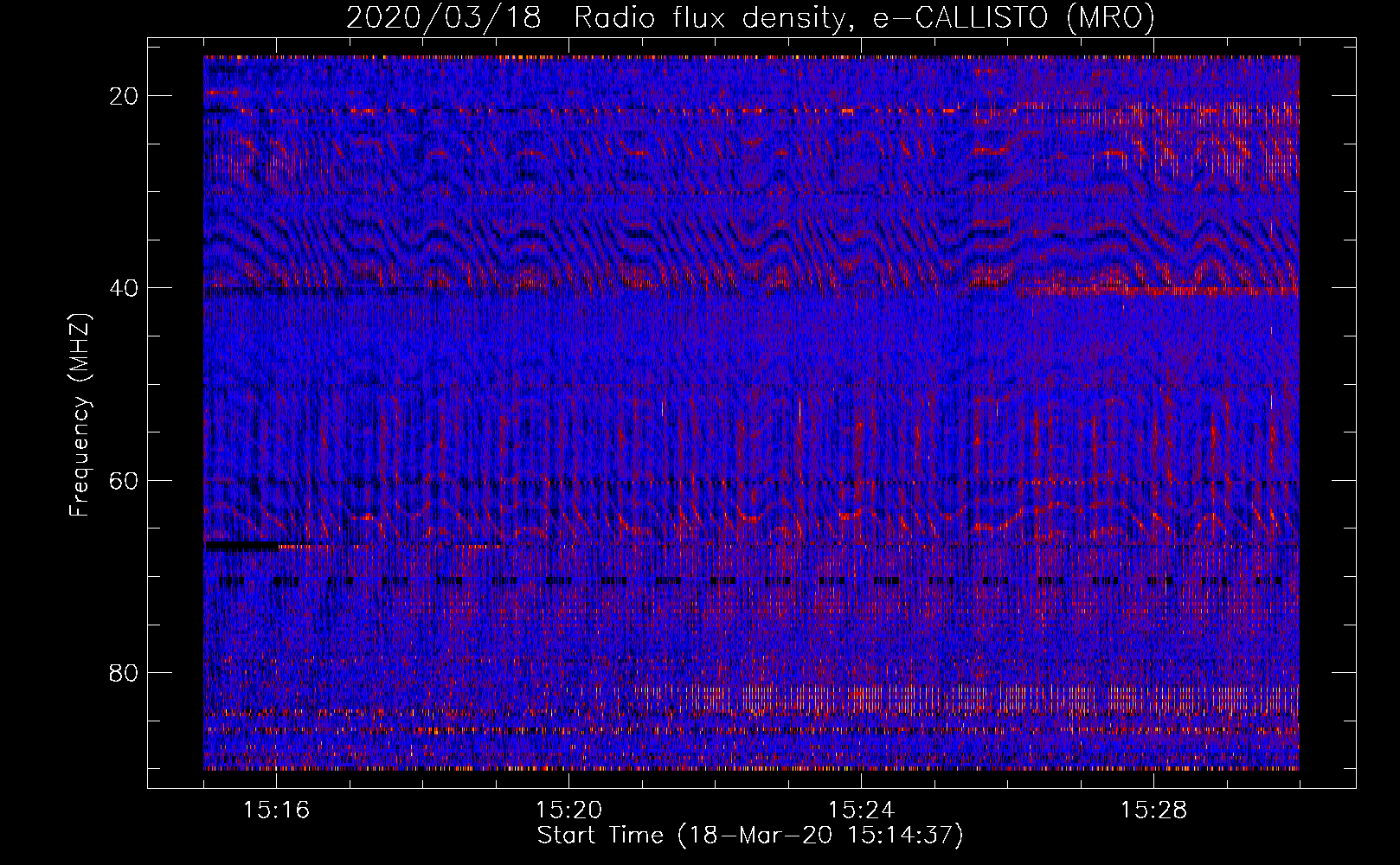
Task: Click the frequency tick label "20"
Action: click(125, 96)
